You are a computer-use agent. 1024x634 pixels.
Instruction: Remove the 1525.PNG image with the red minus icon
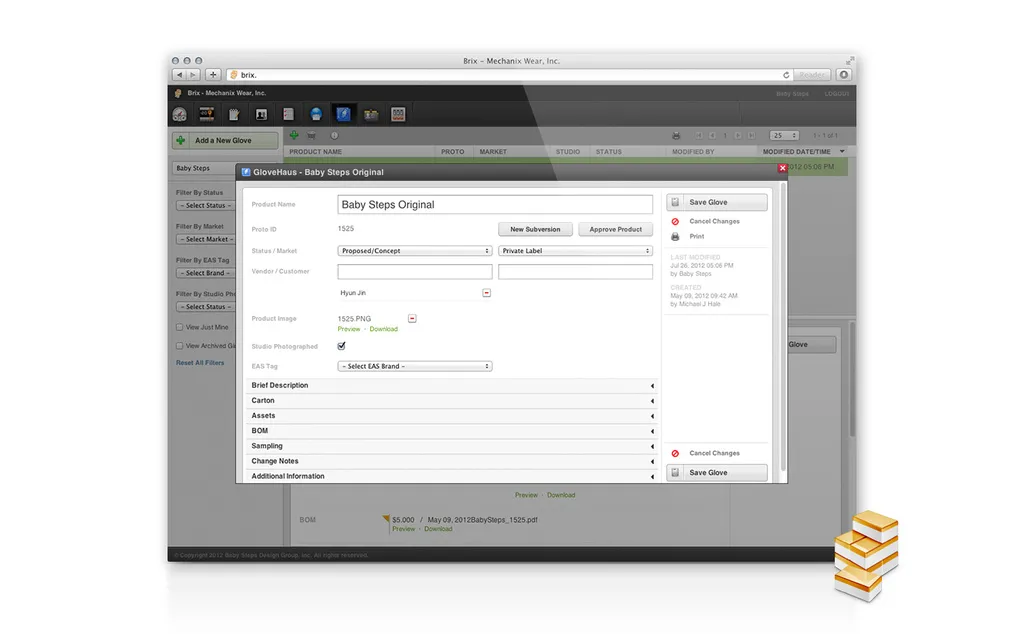412,319
